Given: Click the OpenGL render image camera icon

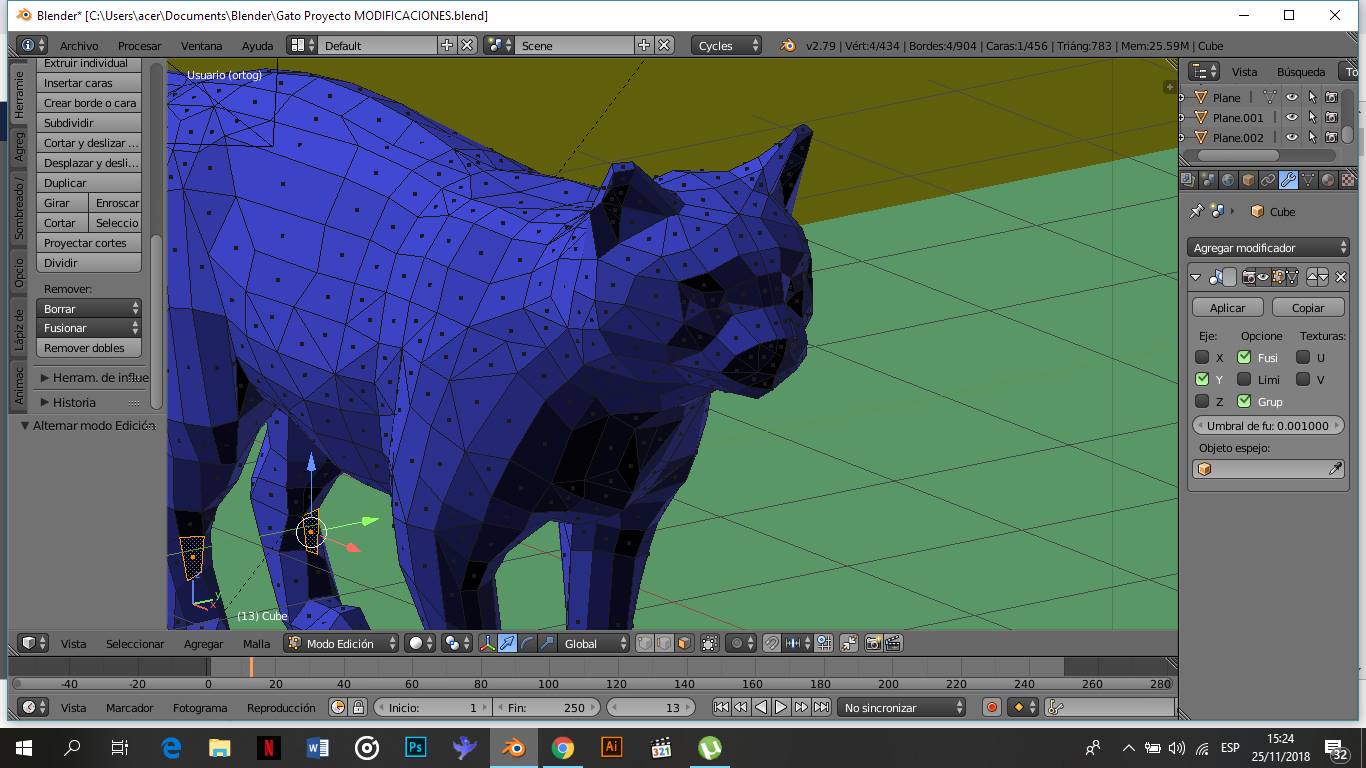Looking at the screenshot, I should [874, 643].
